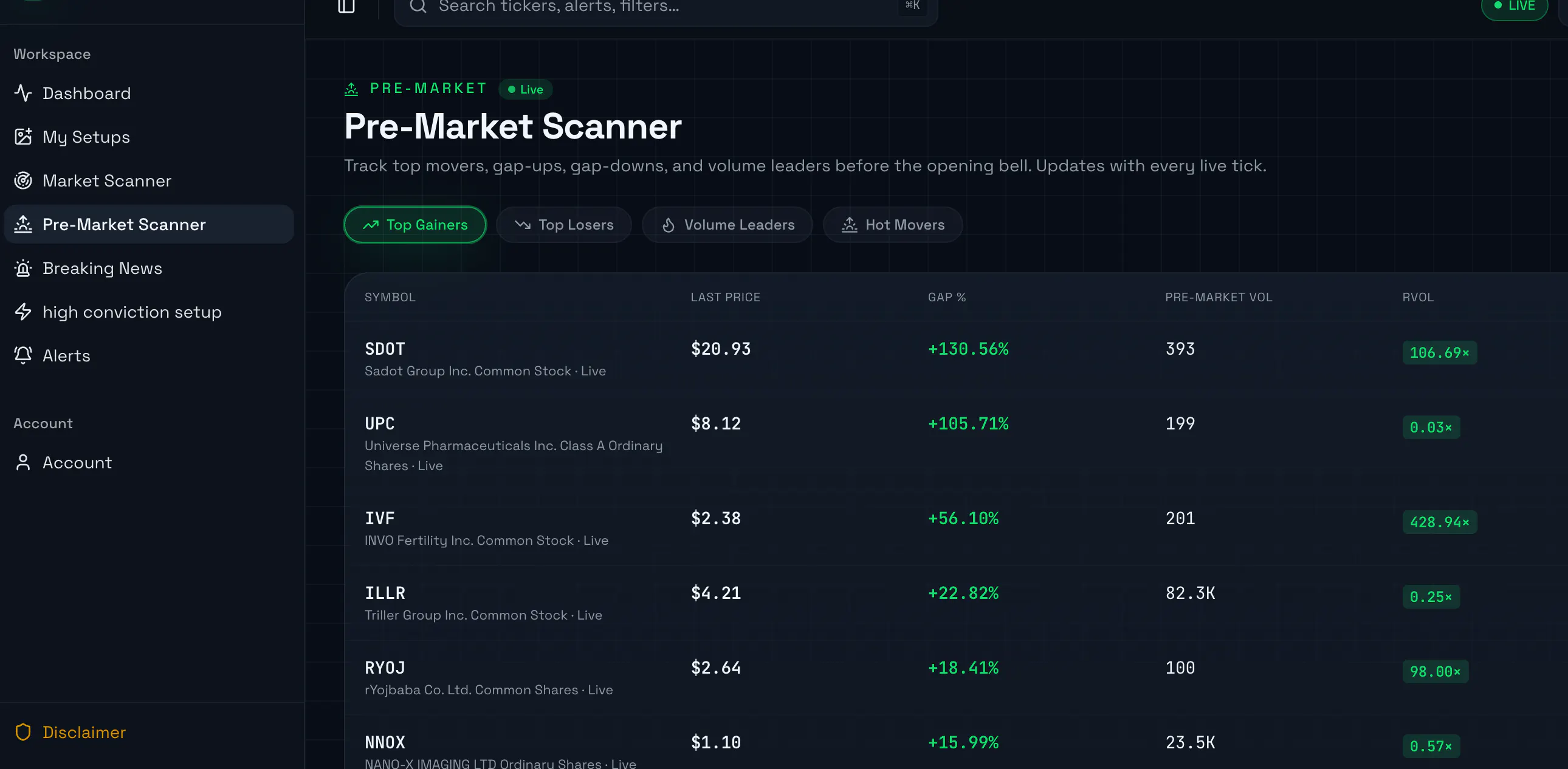The height and width of the screenshot is (769, 1568).
Task: Click the Top Gainers trending-up icon
Action: coord(371,225)
